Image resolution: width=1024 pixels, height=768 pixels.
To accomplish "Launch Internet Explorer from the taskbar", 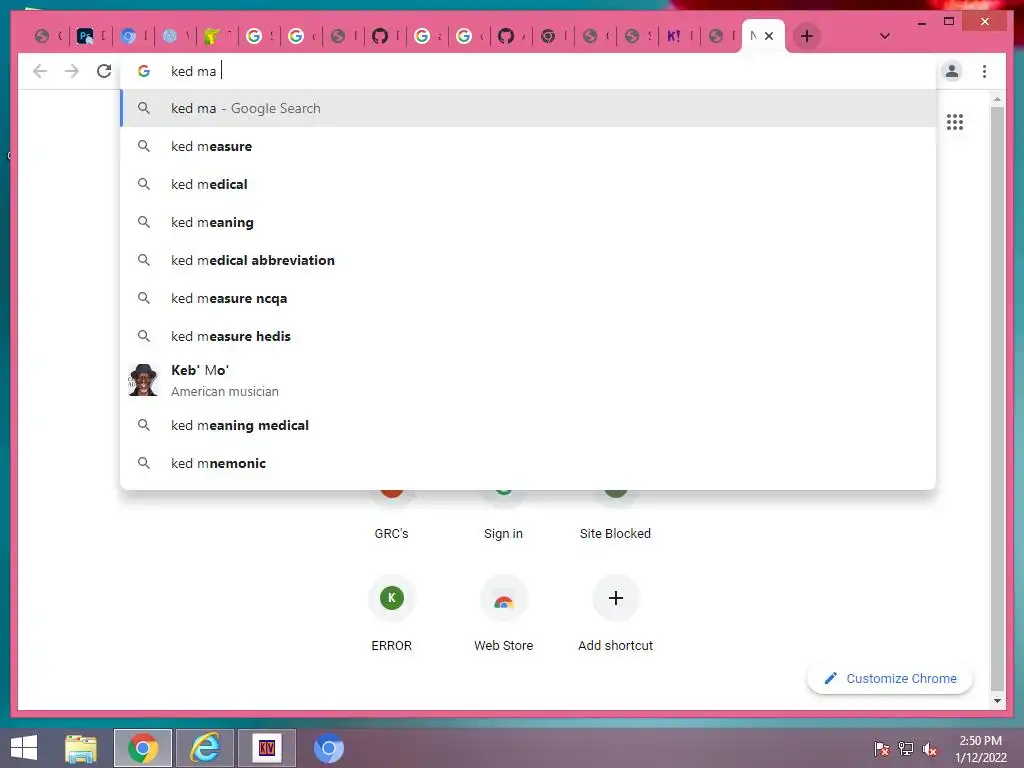I will click(205, 748).
